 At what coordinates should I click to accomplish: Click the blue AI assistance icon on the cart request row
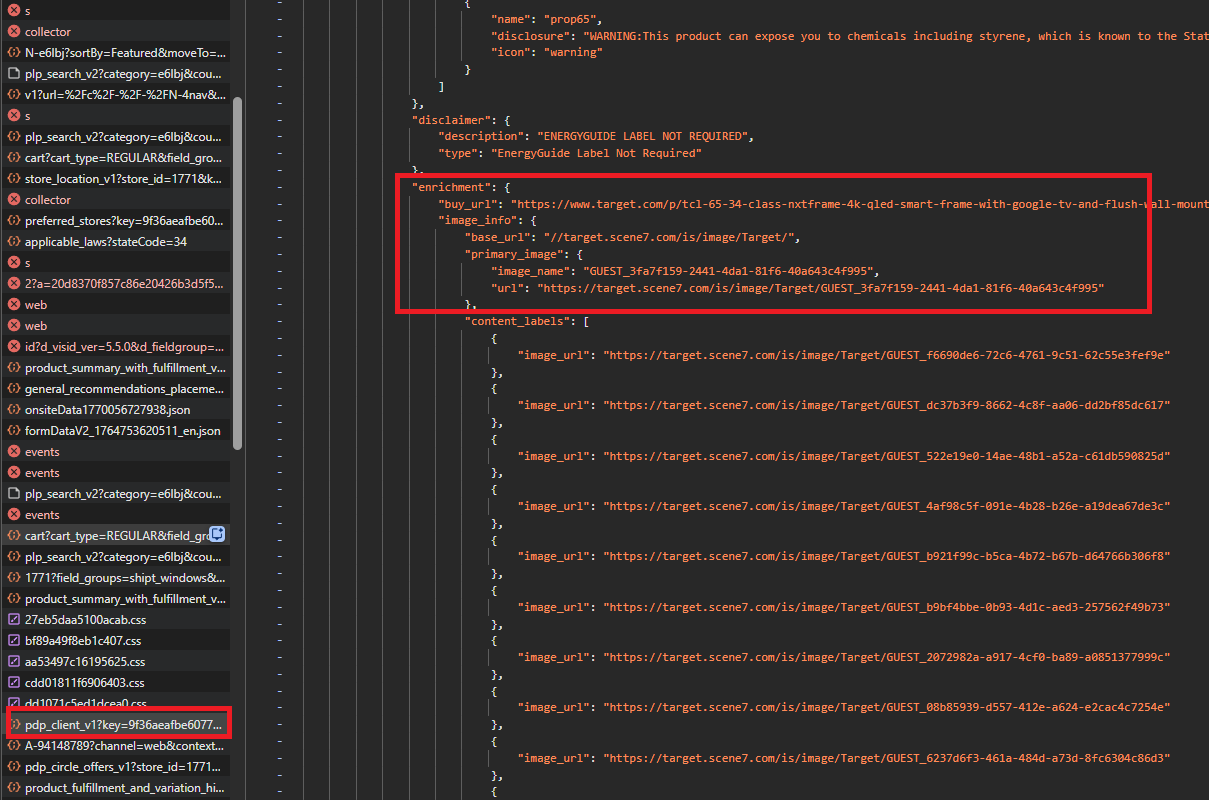point(216,535)
